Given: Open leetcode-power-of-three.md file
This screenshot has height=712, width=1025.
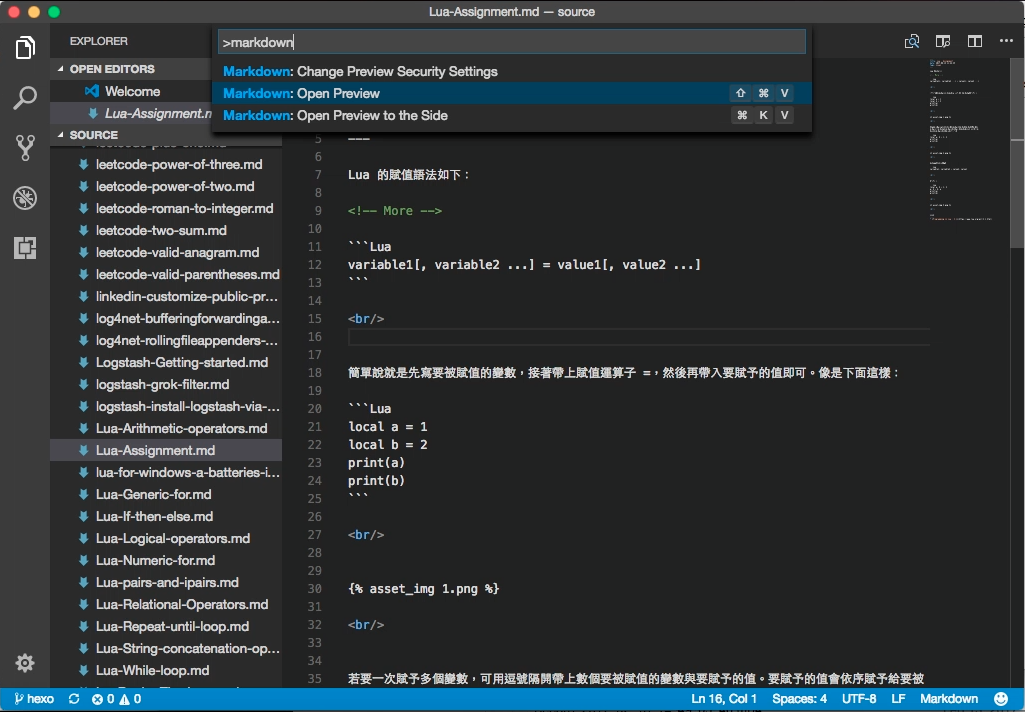Looking at the screenshot, I should 166,165.
